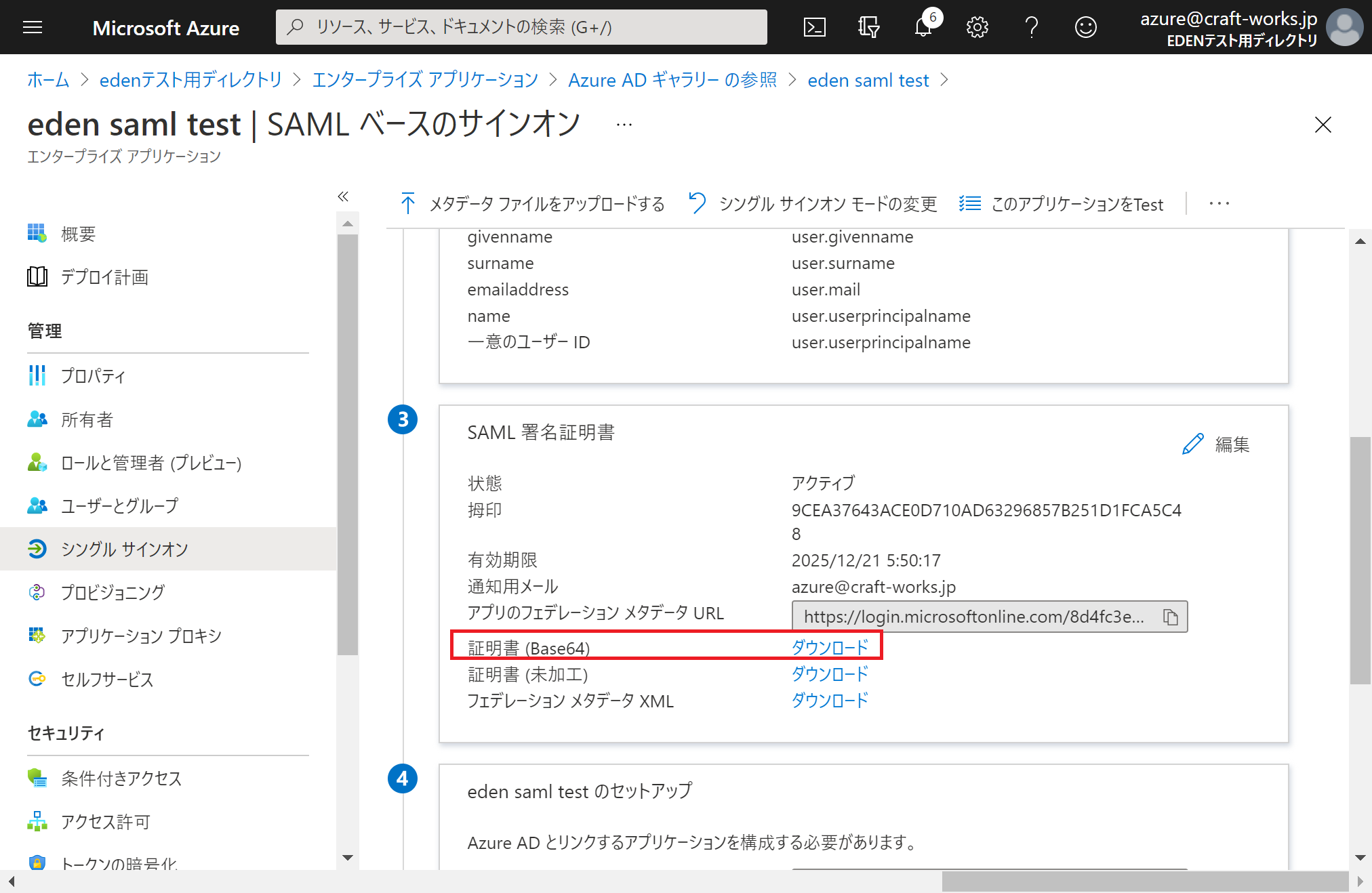Click the 条件付きアクセス shield icon
The width and height of the screenshot is (1372, 893).
coord(37,778)
